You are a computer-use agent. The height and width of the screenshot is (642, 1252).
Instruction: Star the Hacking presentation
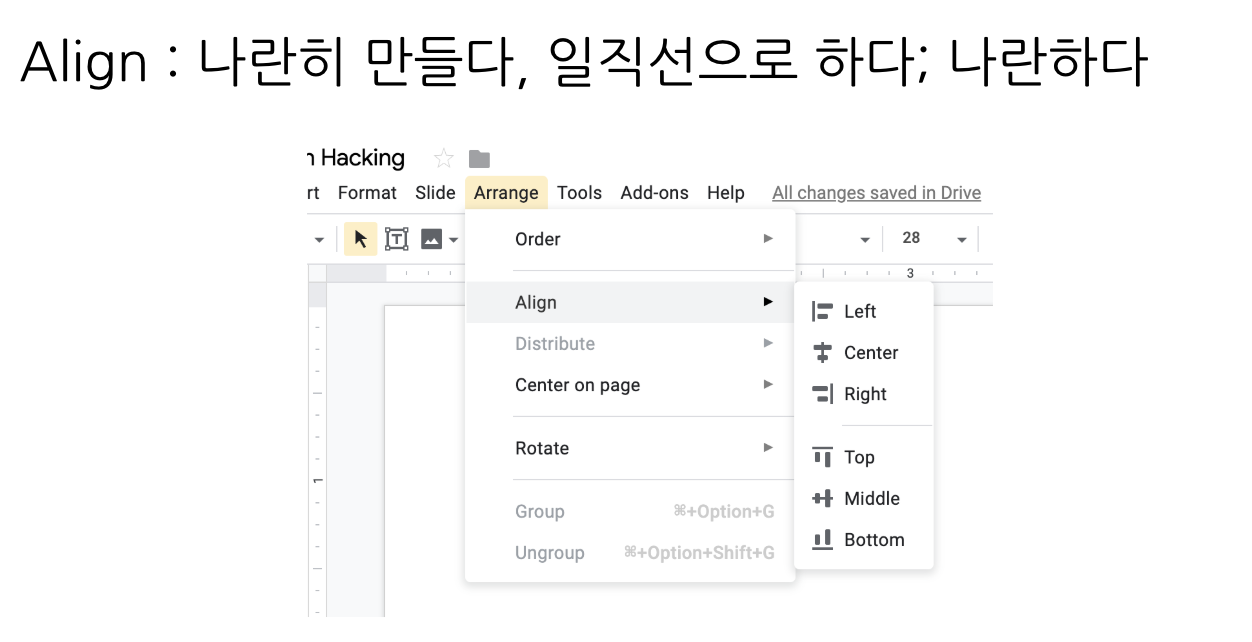tap(443, 157)
